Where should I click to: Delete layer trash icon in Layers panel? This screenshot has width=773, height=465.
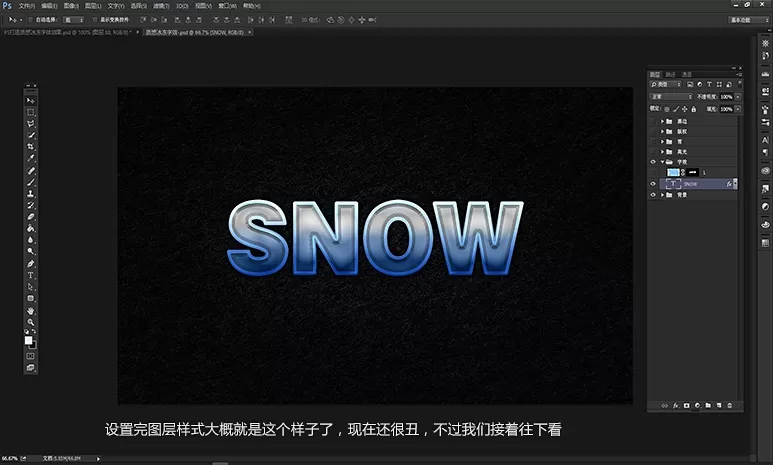pos(730,405)
